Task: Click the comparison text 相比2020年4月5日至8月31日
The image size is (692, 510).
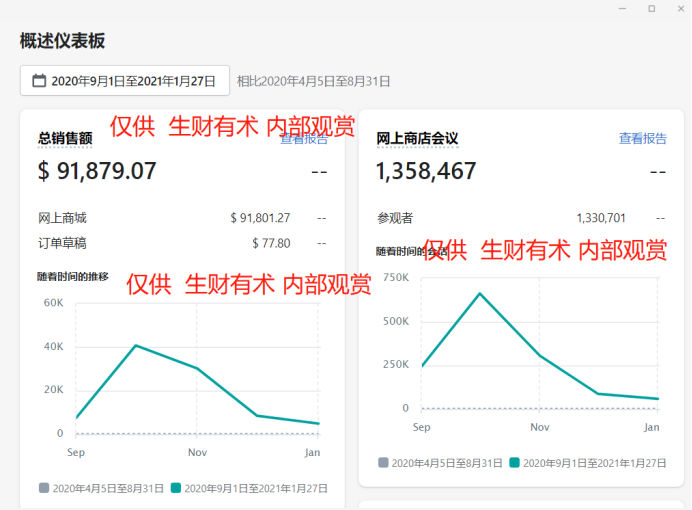Action: (x=313, y=81)
